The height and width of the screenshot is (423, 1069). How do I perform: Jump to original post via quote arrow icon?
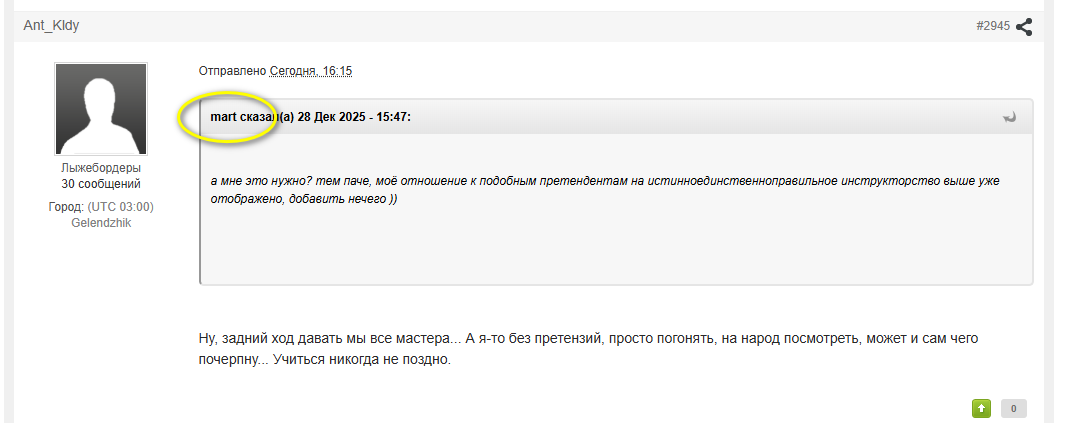[1010, 117]
